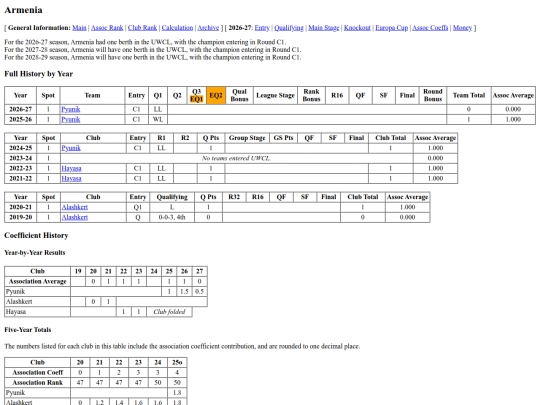
Task: Click Hayasa row label in Year-by-Year table
Action: click(38, 312)
